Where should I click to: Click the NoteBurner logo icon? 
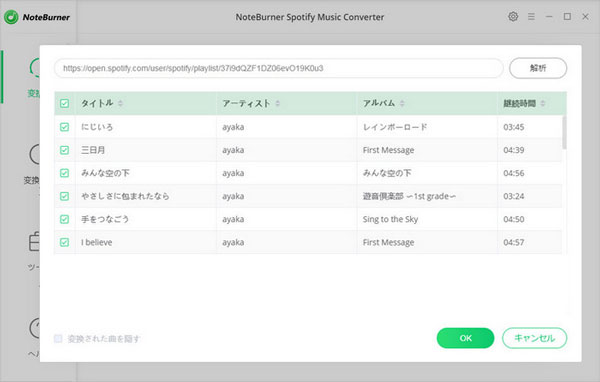tap(11, 17)
